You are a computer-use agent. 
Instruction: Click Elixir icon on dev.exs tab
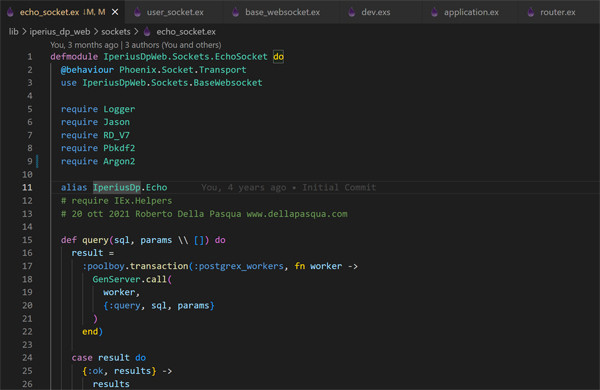click(x=352, y=12)
